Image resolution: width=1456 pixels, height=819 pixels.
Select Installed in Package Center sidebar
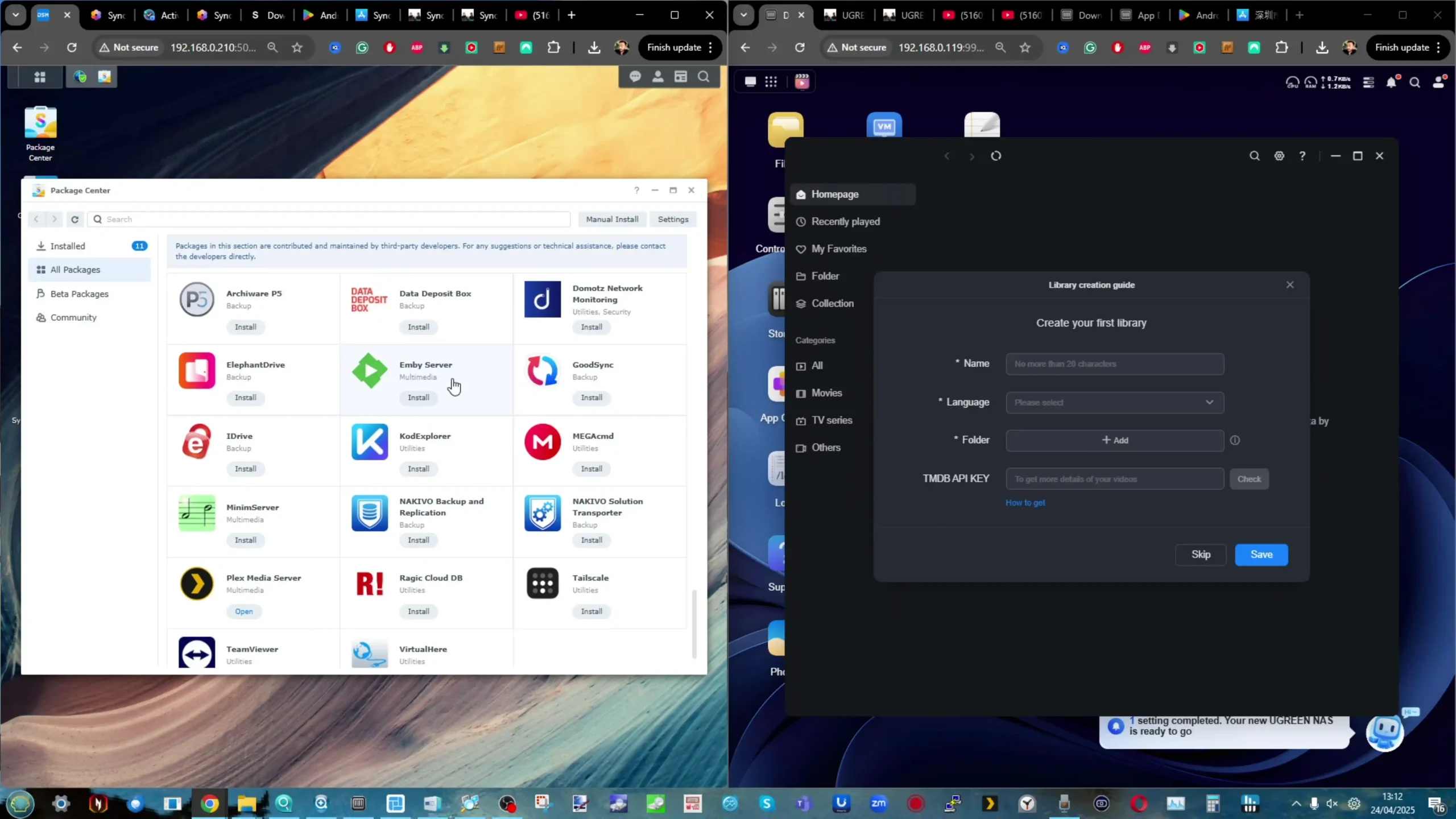(x=89, y=246)
